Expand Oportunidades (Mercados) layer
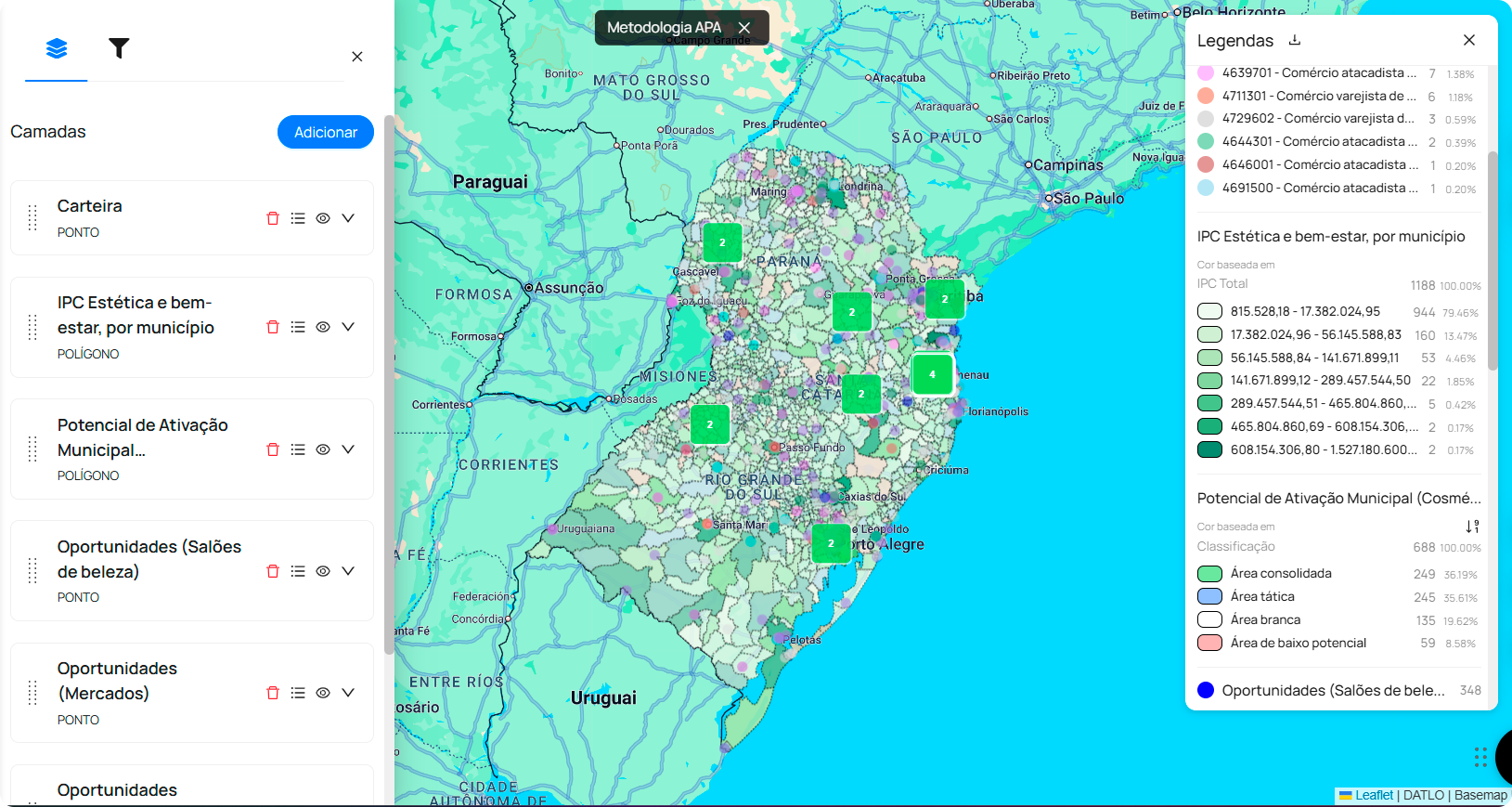This screenshot has width=1512, height=807. tap(348, 693)
